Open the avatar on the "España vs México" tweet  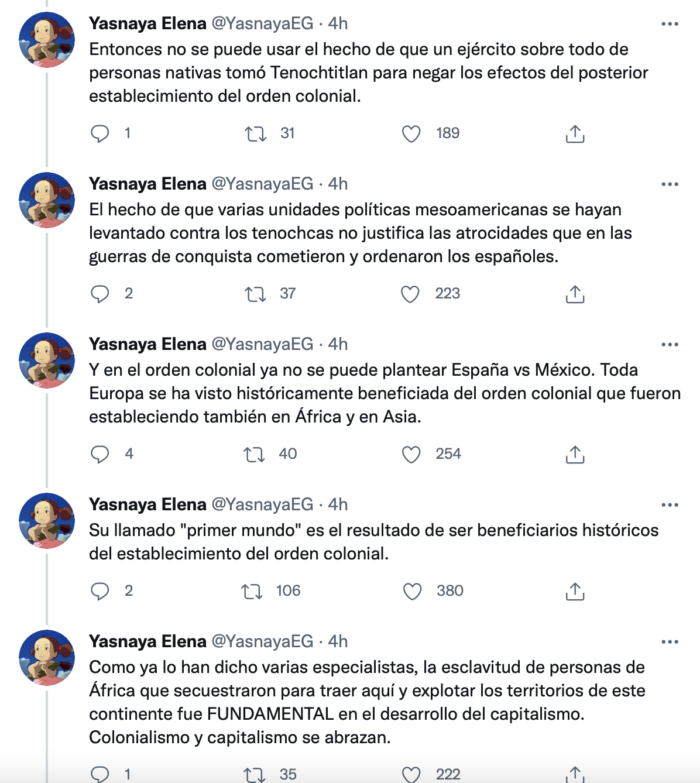pos(47,360)
